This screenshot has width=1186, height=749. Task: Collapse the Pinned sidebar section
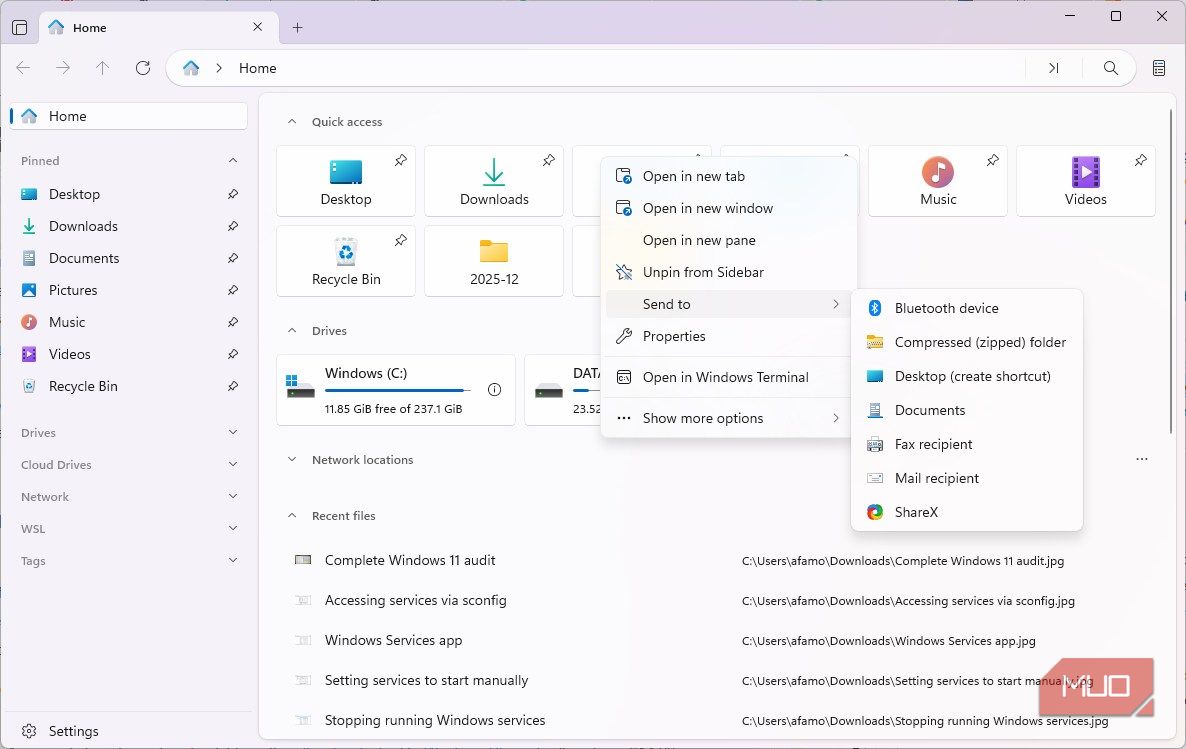pyautogui.click(x=233, y=160)
